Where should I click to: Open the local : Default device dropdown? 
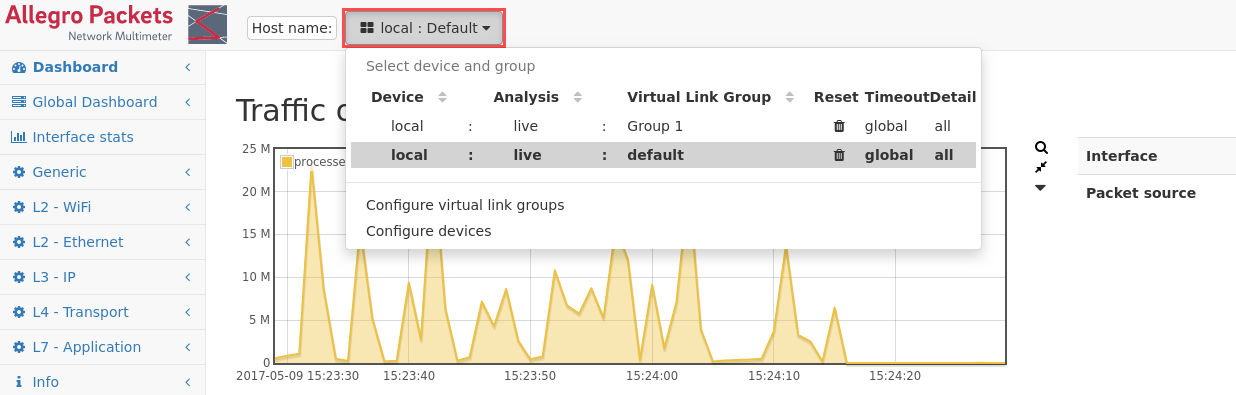click(425, 28)
